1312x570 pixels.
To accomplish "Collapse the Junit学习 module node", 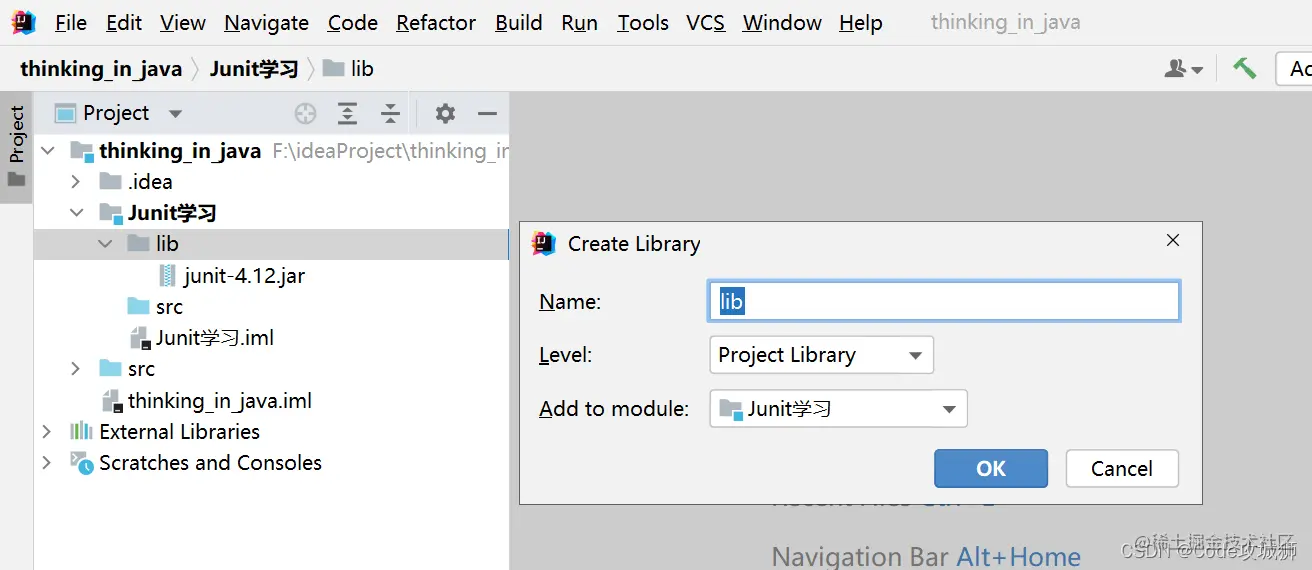I will pos(76,213).
